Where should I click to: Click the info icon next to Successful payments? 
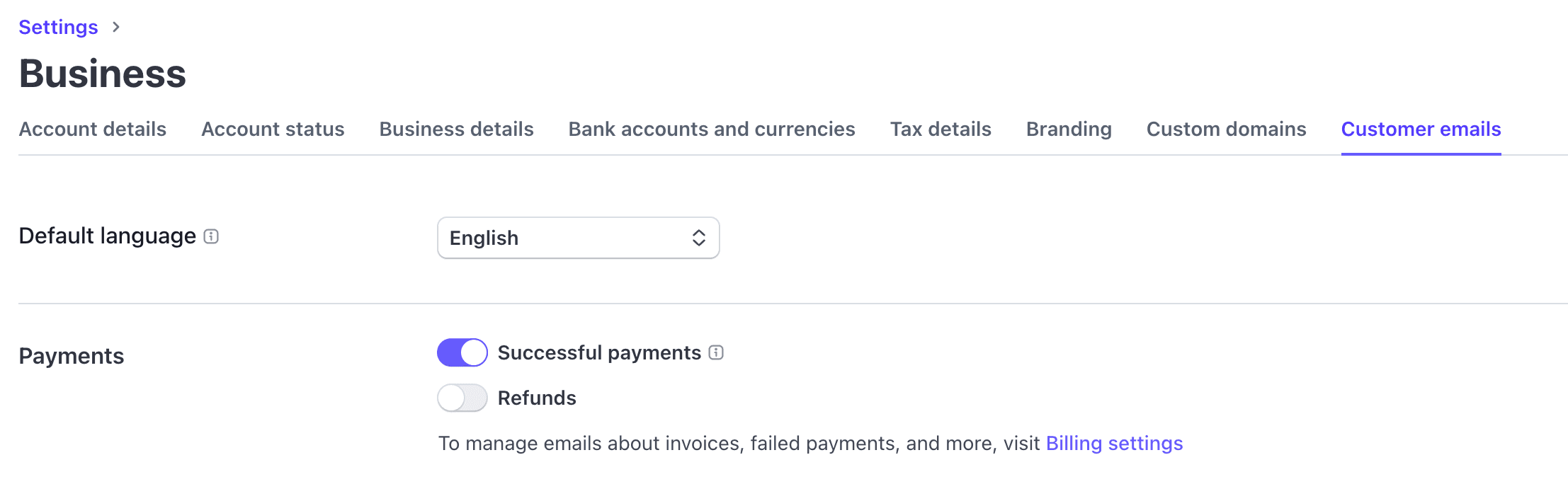(x=716, y=352)
